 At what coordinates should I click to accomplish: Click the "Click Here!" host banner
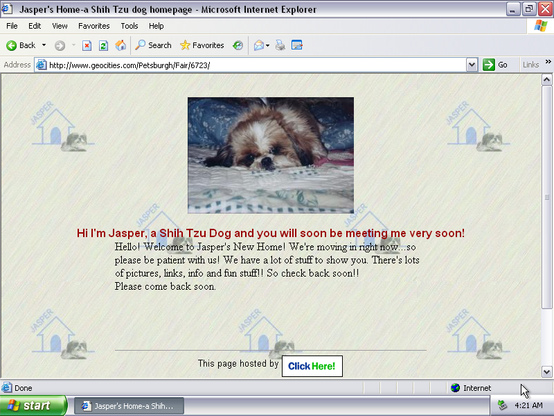(312, 366)
